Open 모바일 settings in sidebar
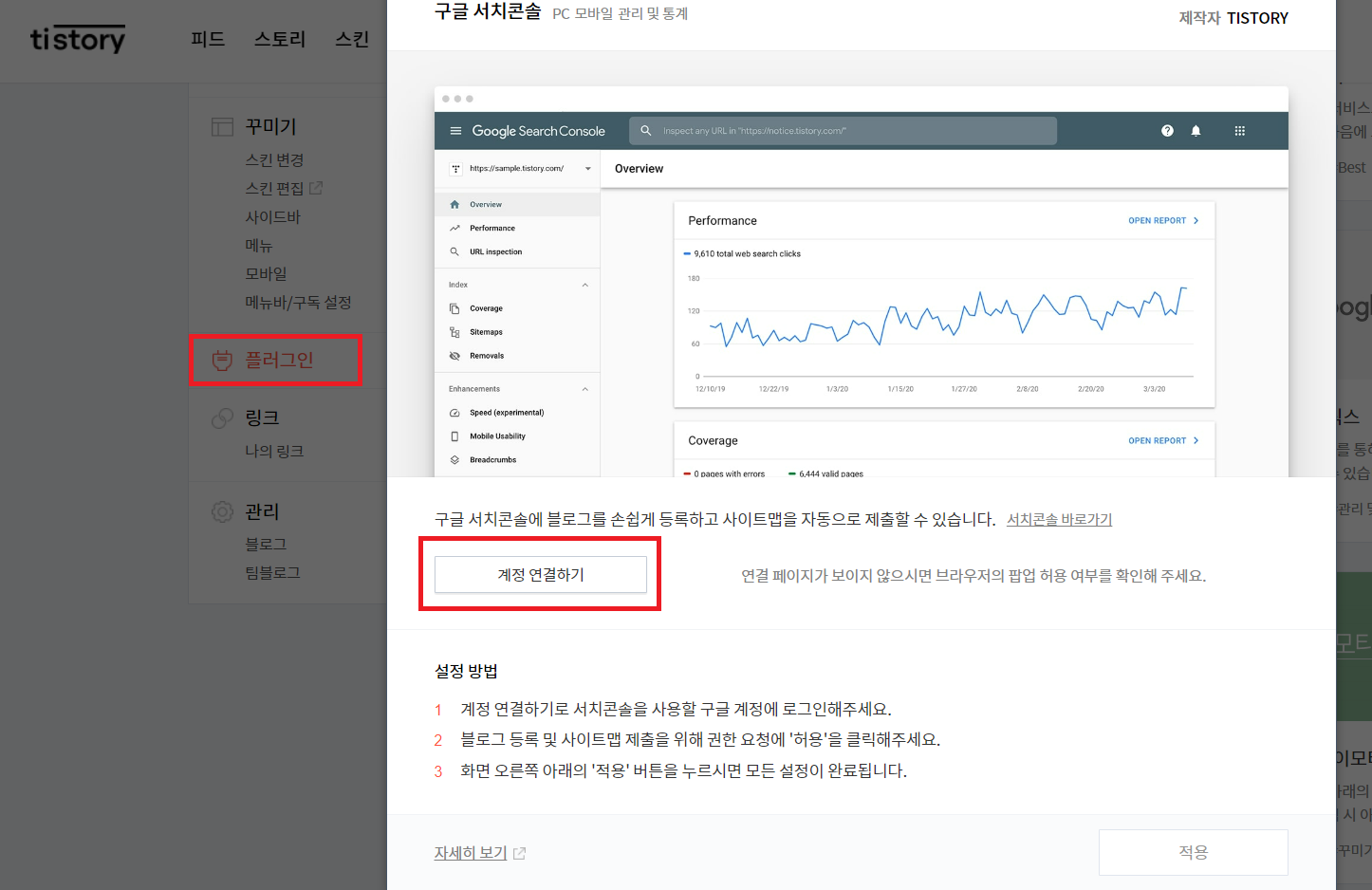1372x890 pixels. click(x=266, y=273)
